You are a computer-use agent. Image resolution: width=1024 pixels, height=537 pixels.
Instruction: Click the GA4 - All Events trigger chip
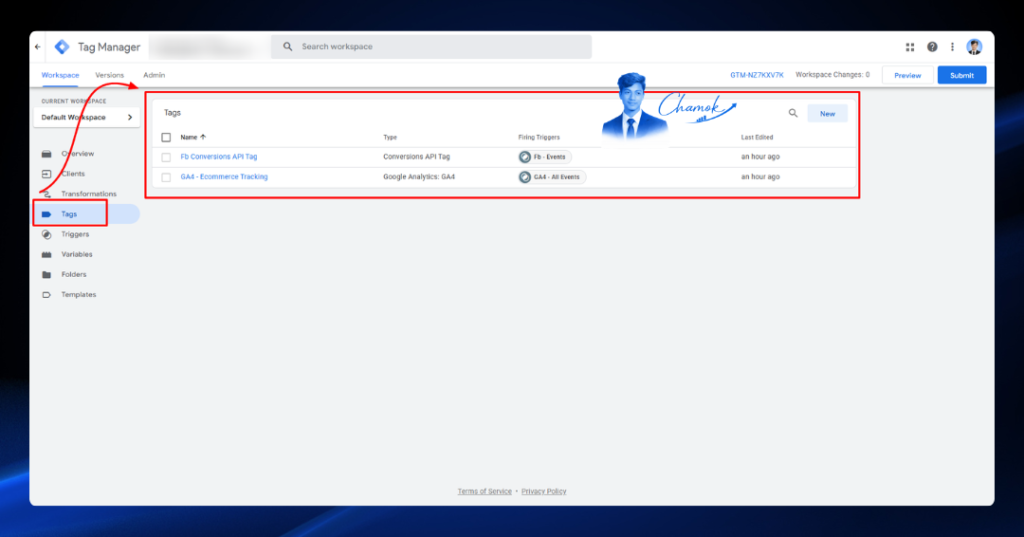(552, 177)
